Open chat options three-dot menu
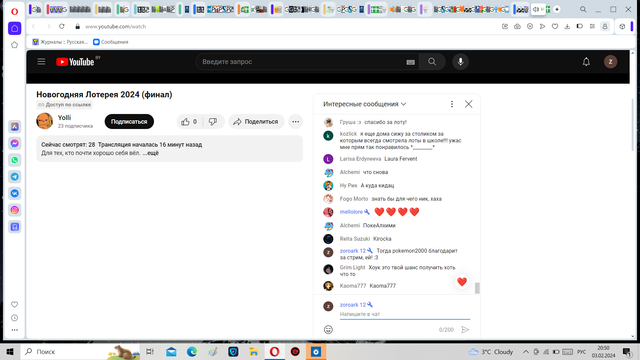This screenshot has width=640, height=360. click(x=452, y=104)
